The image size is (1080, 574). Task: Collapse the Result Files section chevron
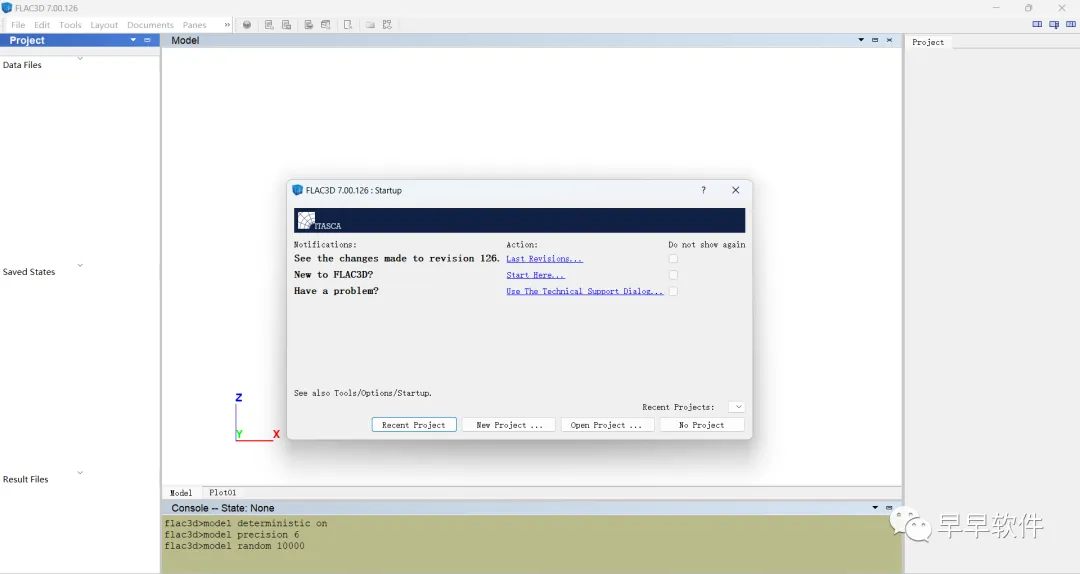tap(80, 473)
